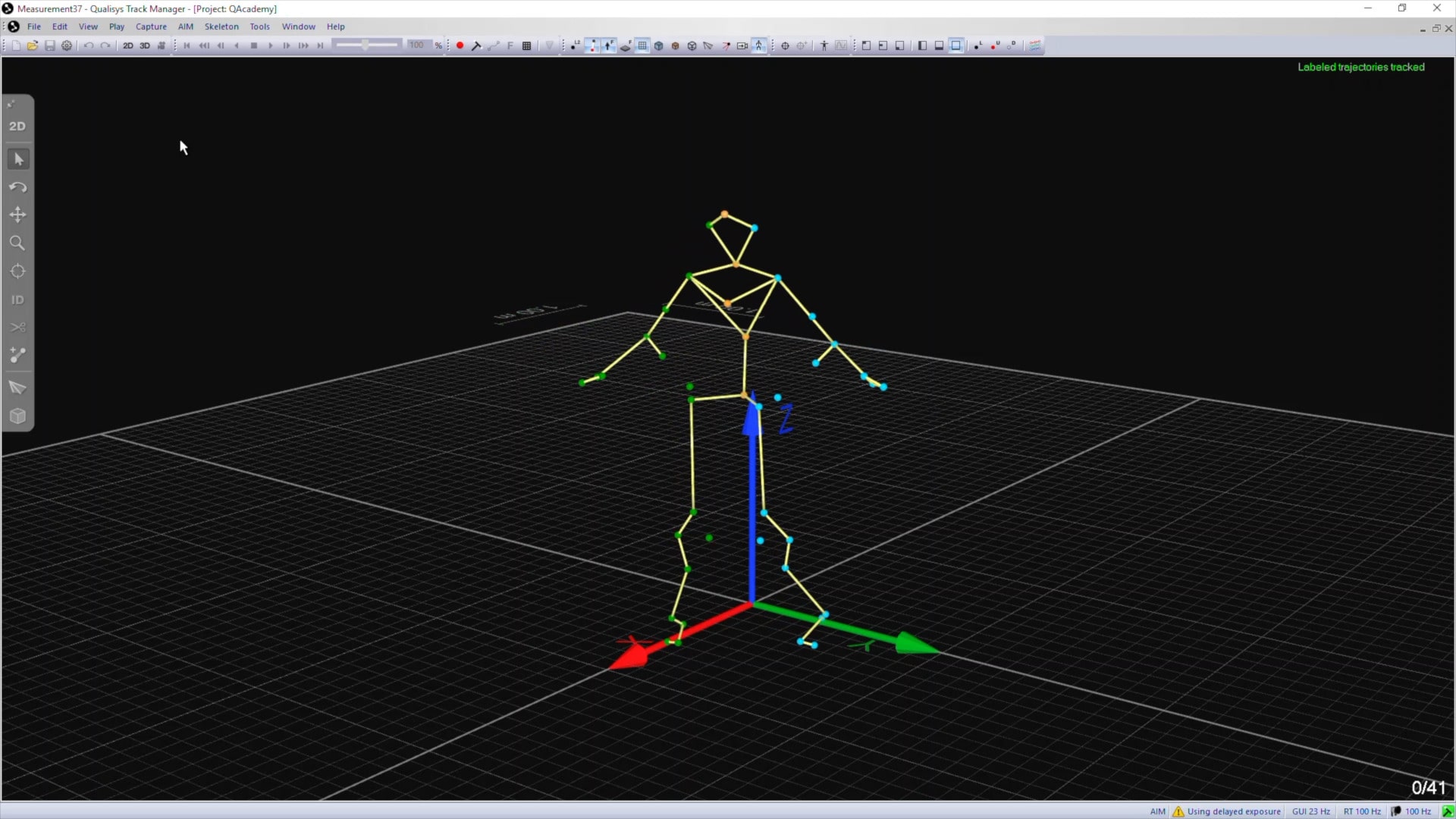Switch to 2D view in left sidebar

tap(17, 126)
